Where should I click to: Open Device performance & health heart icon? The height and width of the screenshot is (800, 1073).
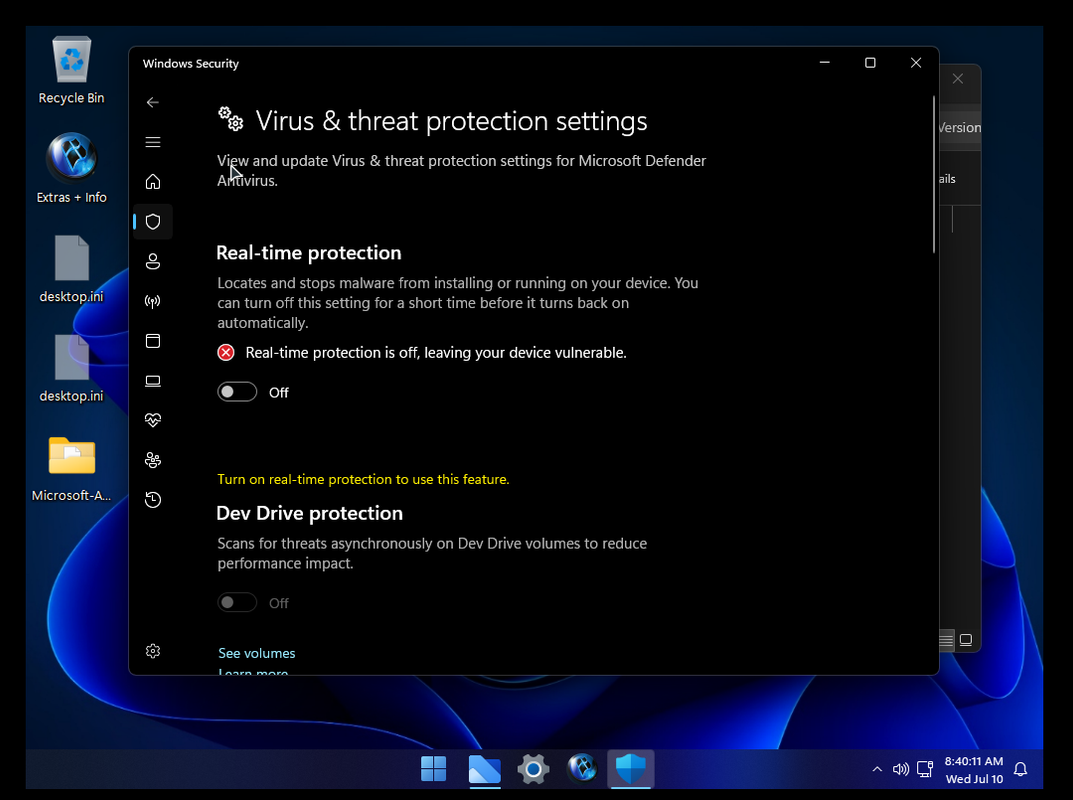click(153, 420)
